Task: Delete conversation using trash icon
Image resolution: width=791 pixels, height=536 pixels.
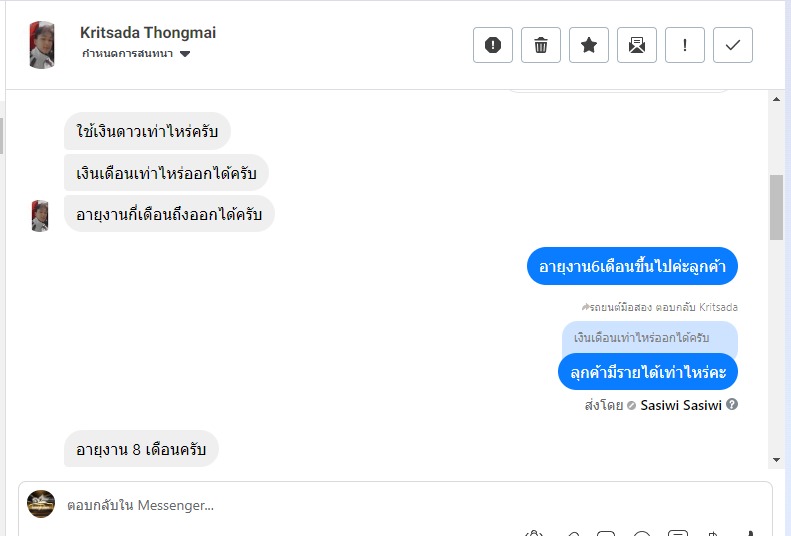Action: [541, 45]
